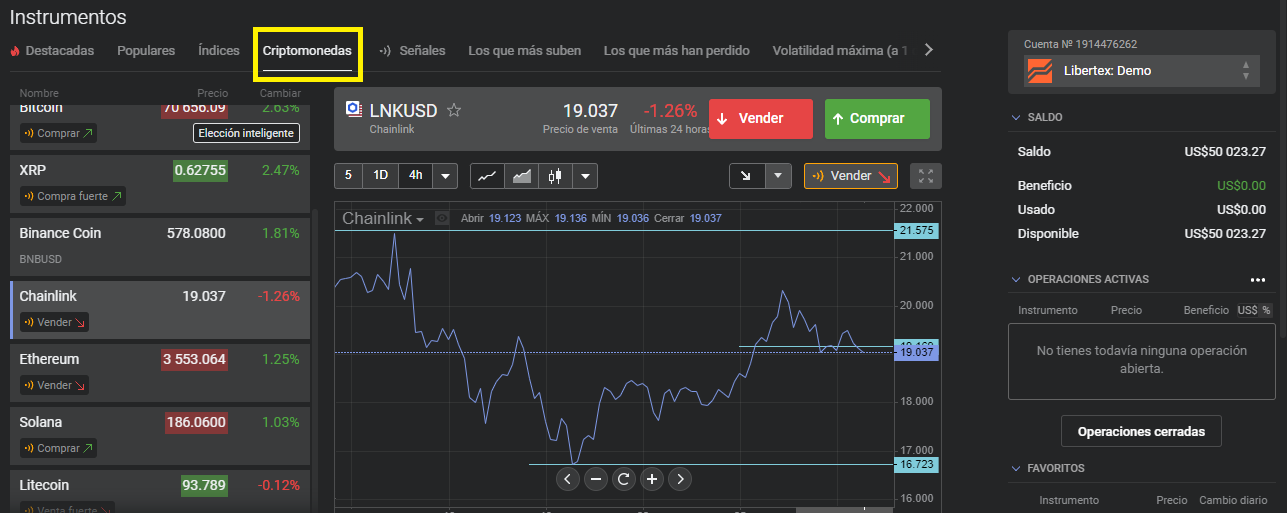Open the timeframe dropdown arrow

tap(444, 176)
